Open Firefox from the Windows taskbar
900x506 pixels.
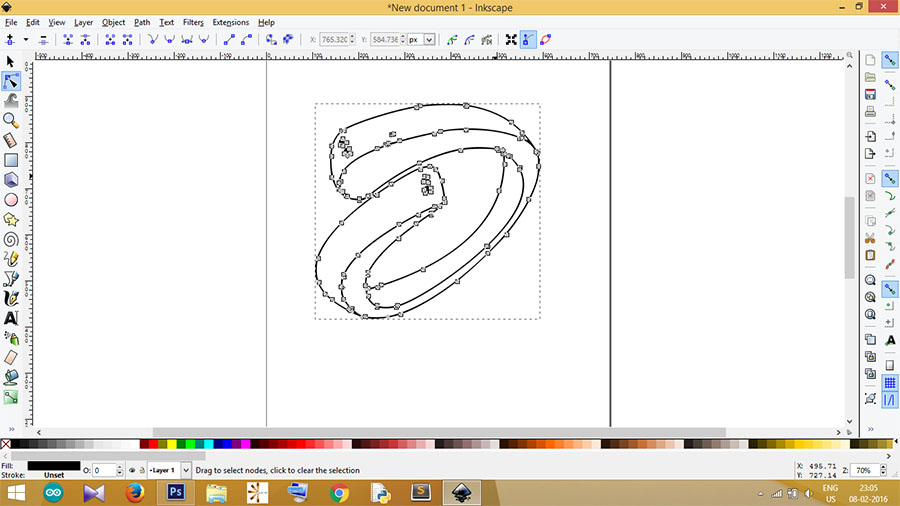pos(135,492)
